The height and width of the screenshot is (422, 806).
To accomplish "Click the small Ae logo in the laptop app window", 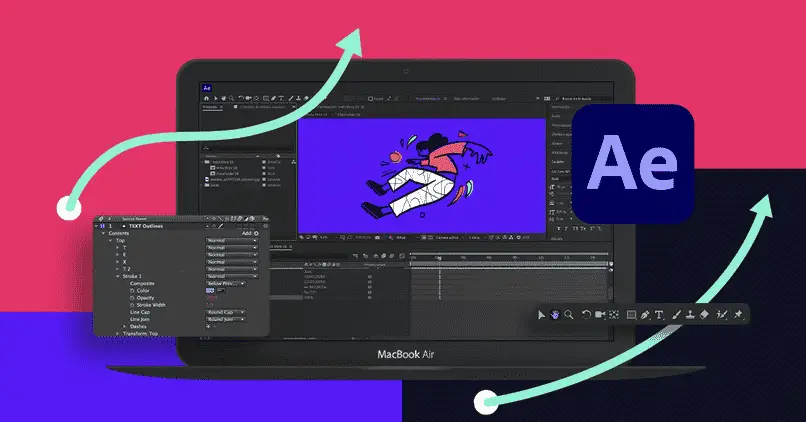I will click(x=207, y=88).
